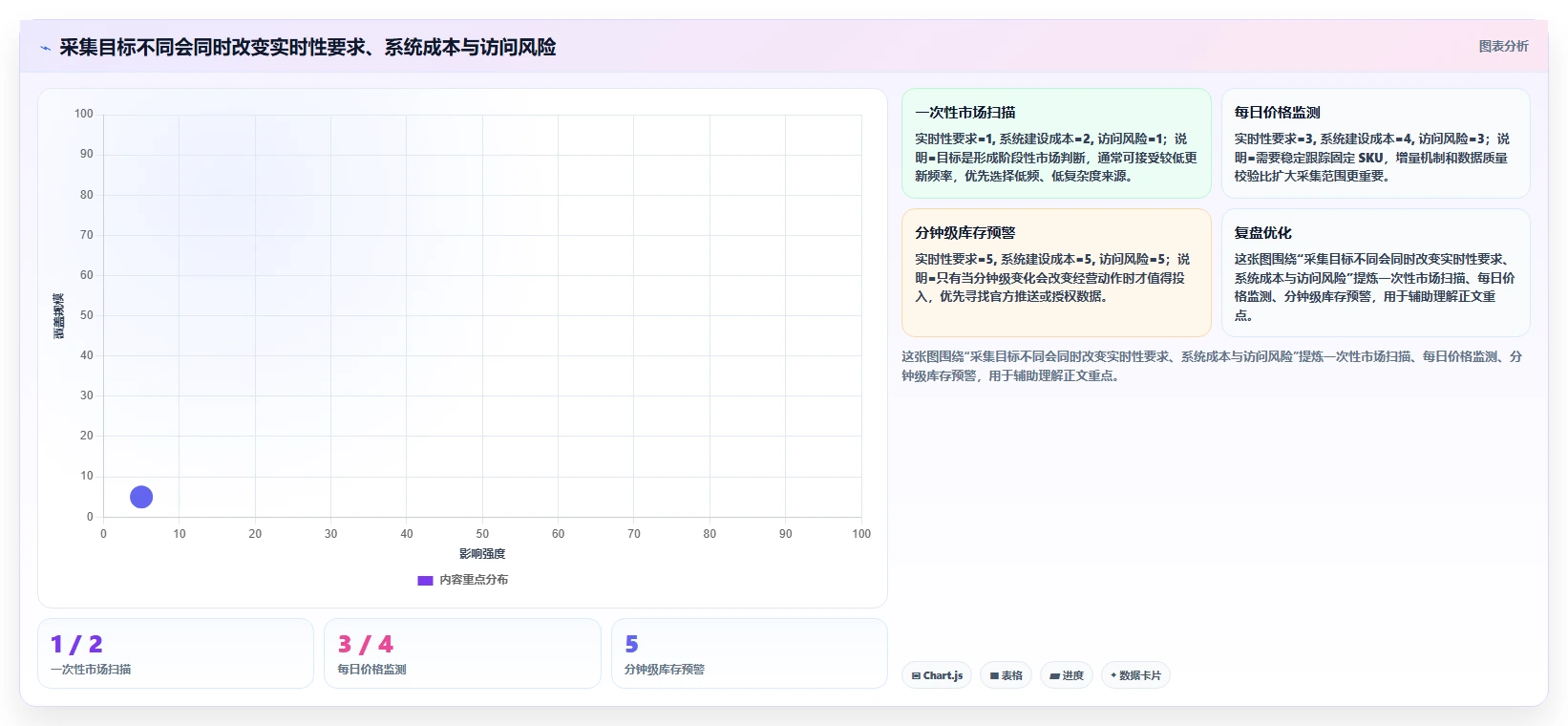Click the icon inside the 进度 tag
The width and height of the screenshot is (1568, 726).
point(1054,675)
